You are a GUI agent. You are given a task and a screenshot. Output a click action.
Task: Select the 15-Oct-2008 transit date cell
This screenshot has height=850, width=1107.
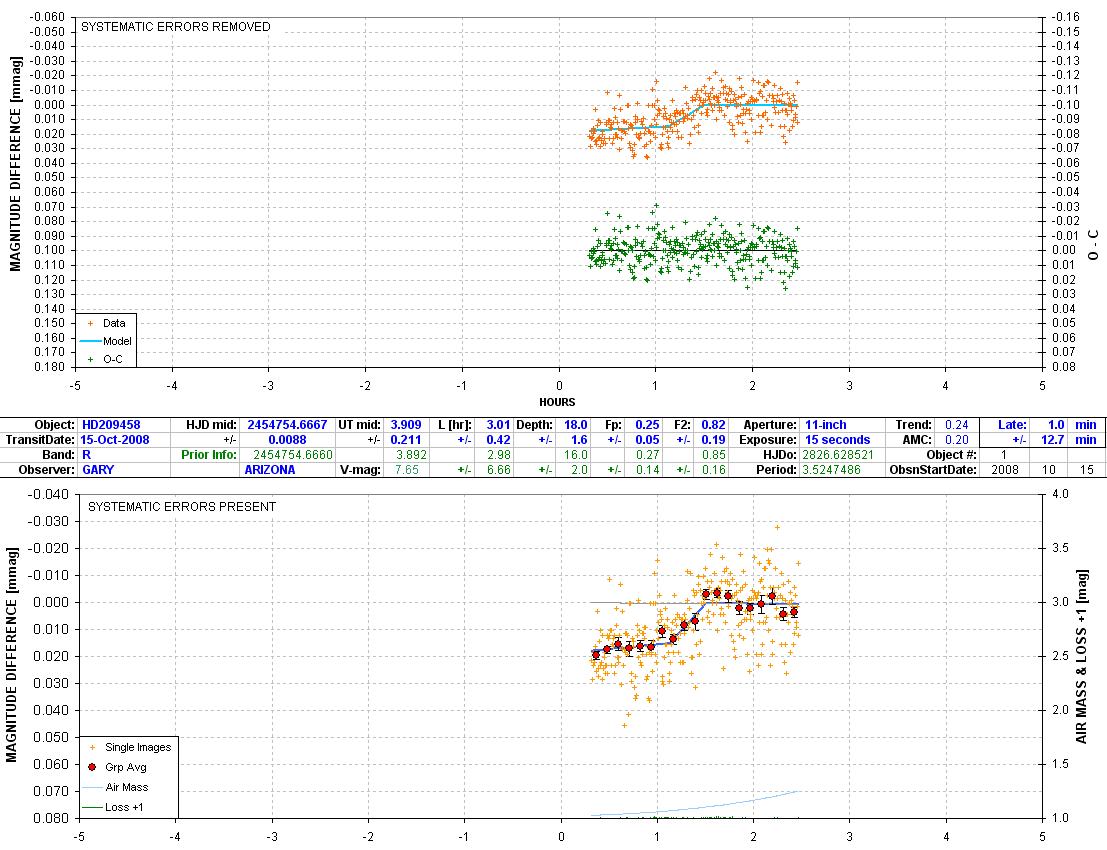pos(117,440)
